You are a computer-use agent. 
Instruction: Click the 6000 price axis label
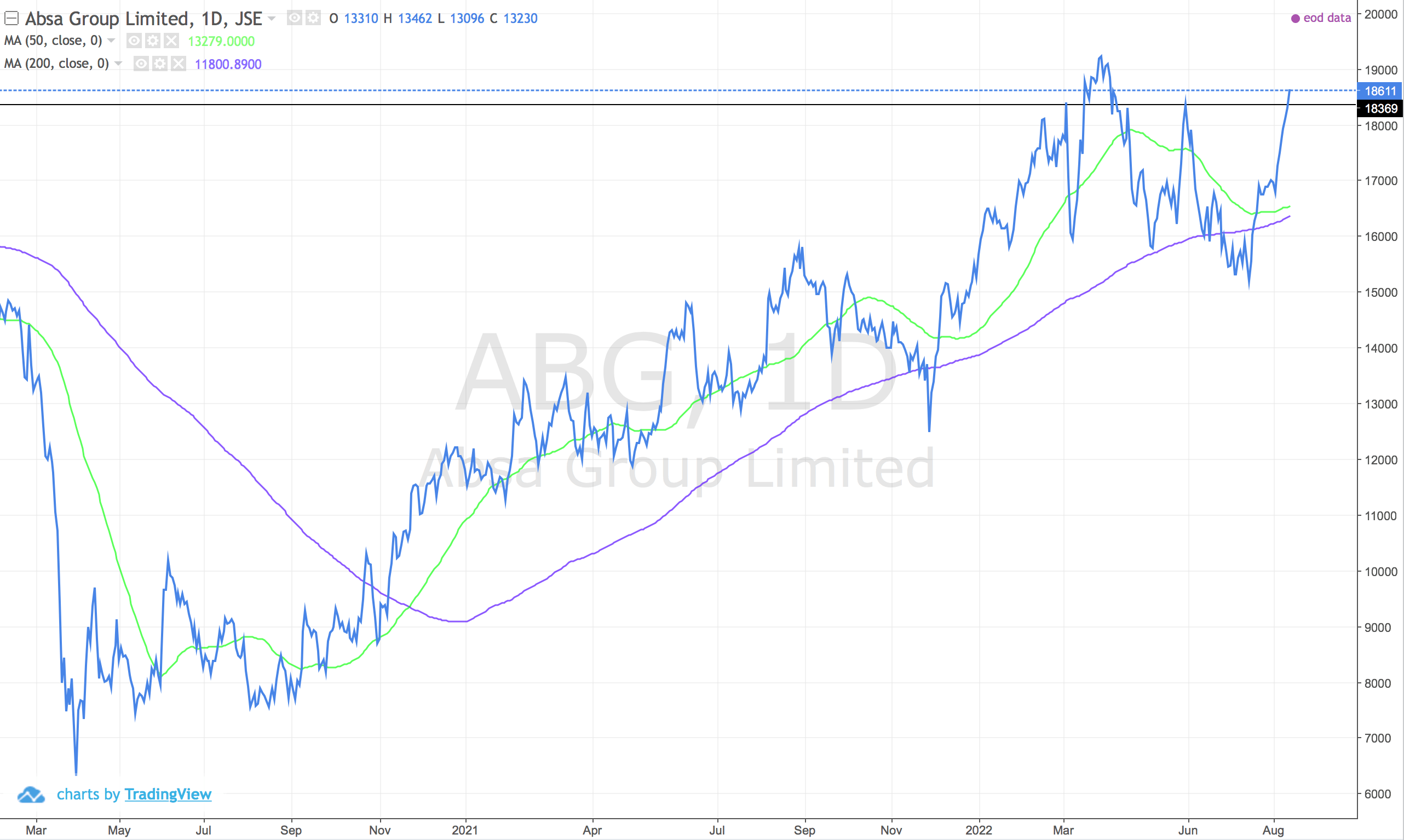pyautogui.click(x=1377, y=794)
